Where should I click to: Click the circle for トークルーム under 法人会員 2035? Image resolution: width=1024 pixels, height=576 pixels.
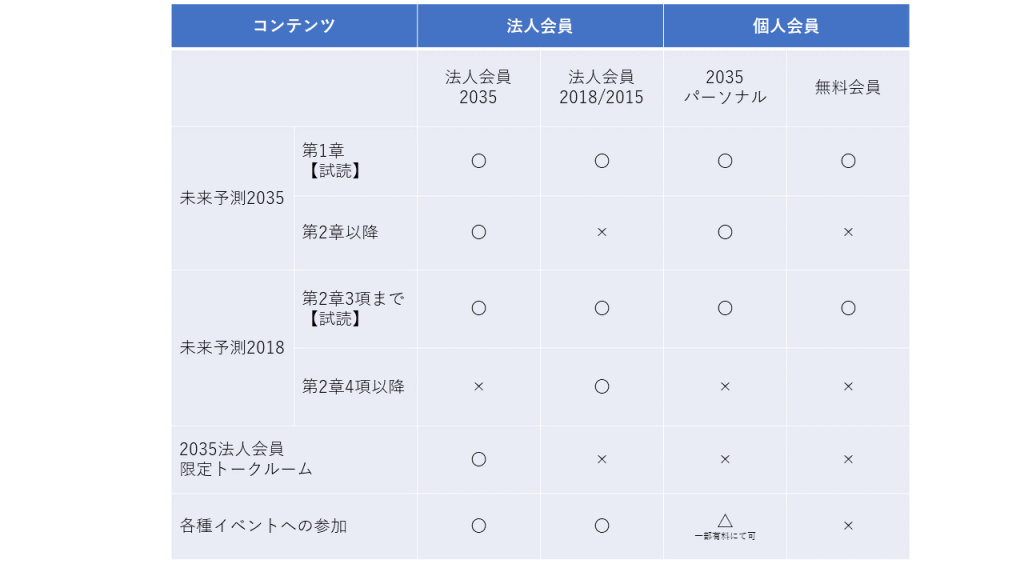[479, 459]
